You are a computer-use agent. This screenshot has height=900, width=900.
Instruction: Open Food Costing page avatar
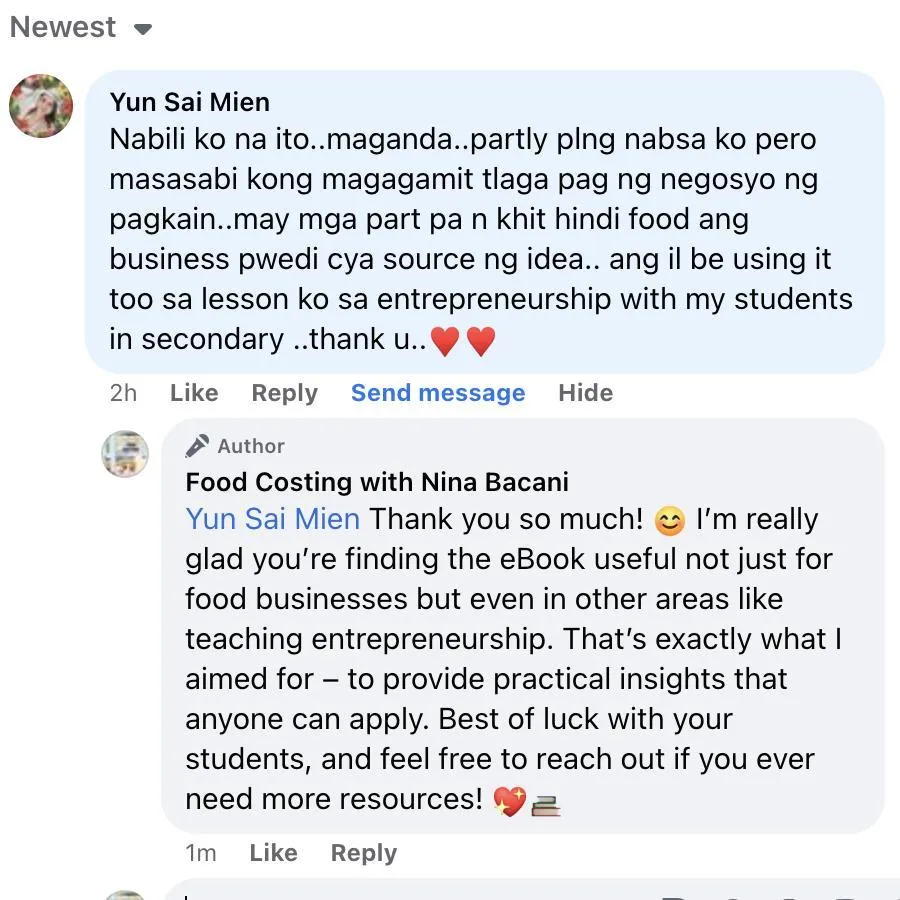point(125,453)
